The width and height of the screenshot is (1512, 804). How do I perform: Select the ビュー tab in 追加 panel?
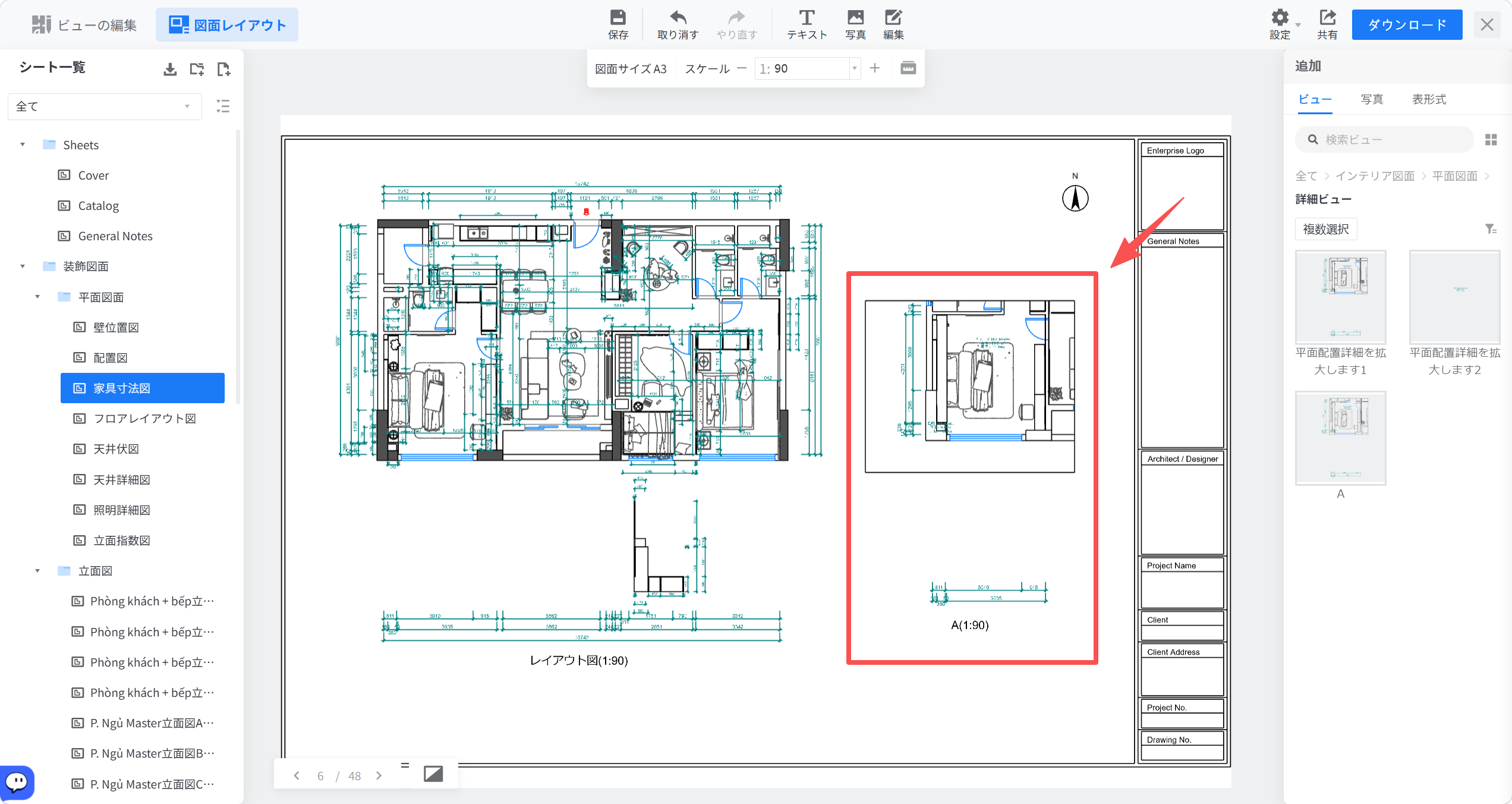1315,99
